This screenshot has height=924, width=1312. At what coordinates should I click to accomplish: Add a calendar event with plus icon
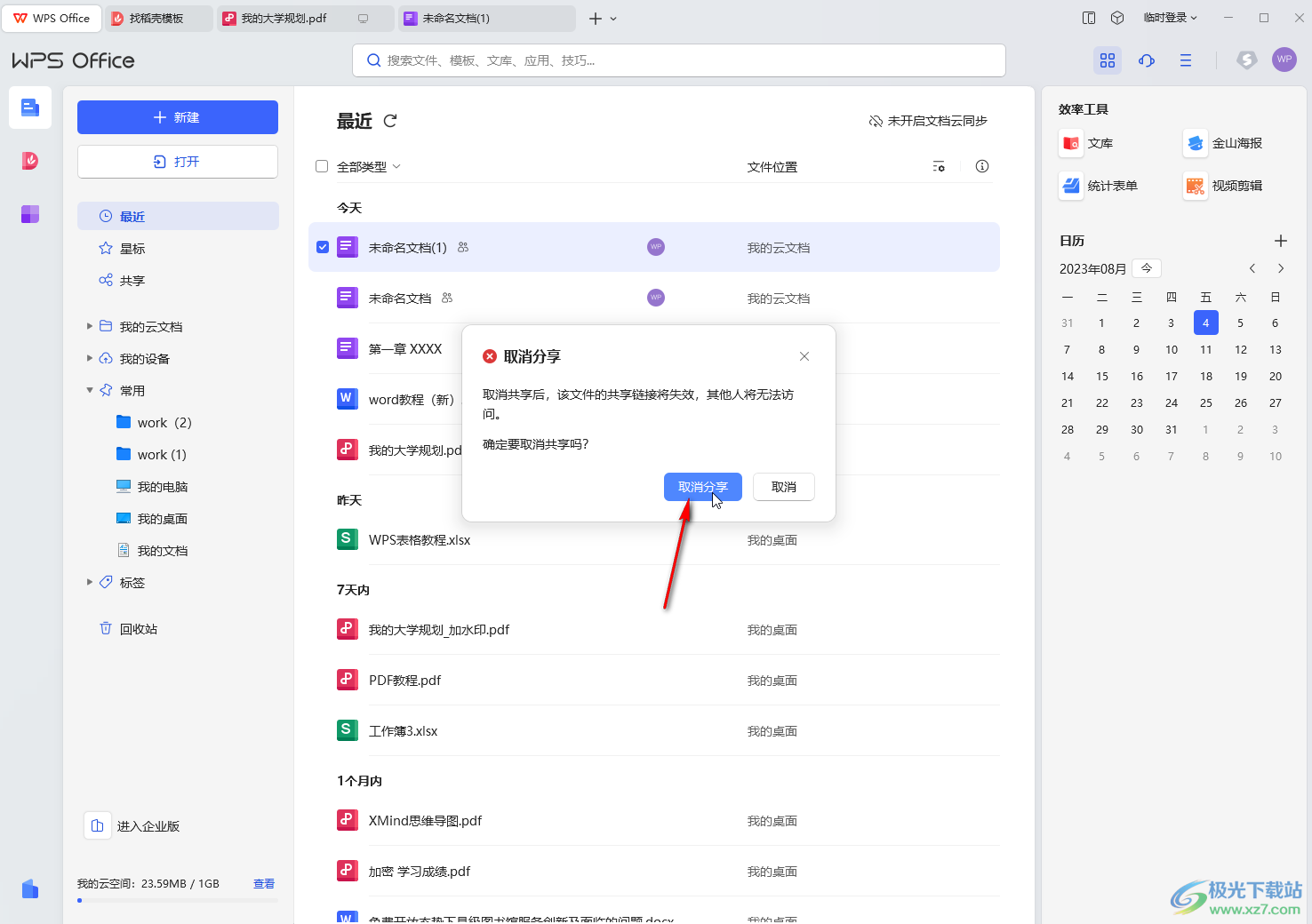pos(1281,241)
